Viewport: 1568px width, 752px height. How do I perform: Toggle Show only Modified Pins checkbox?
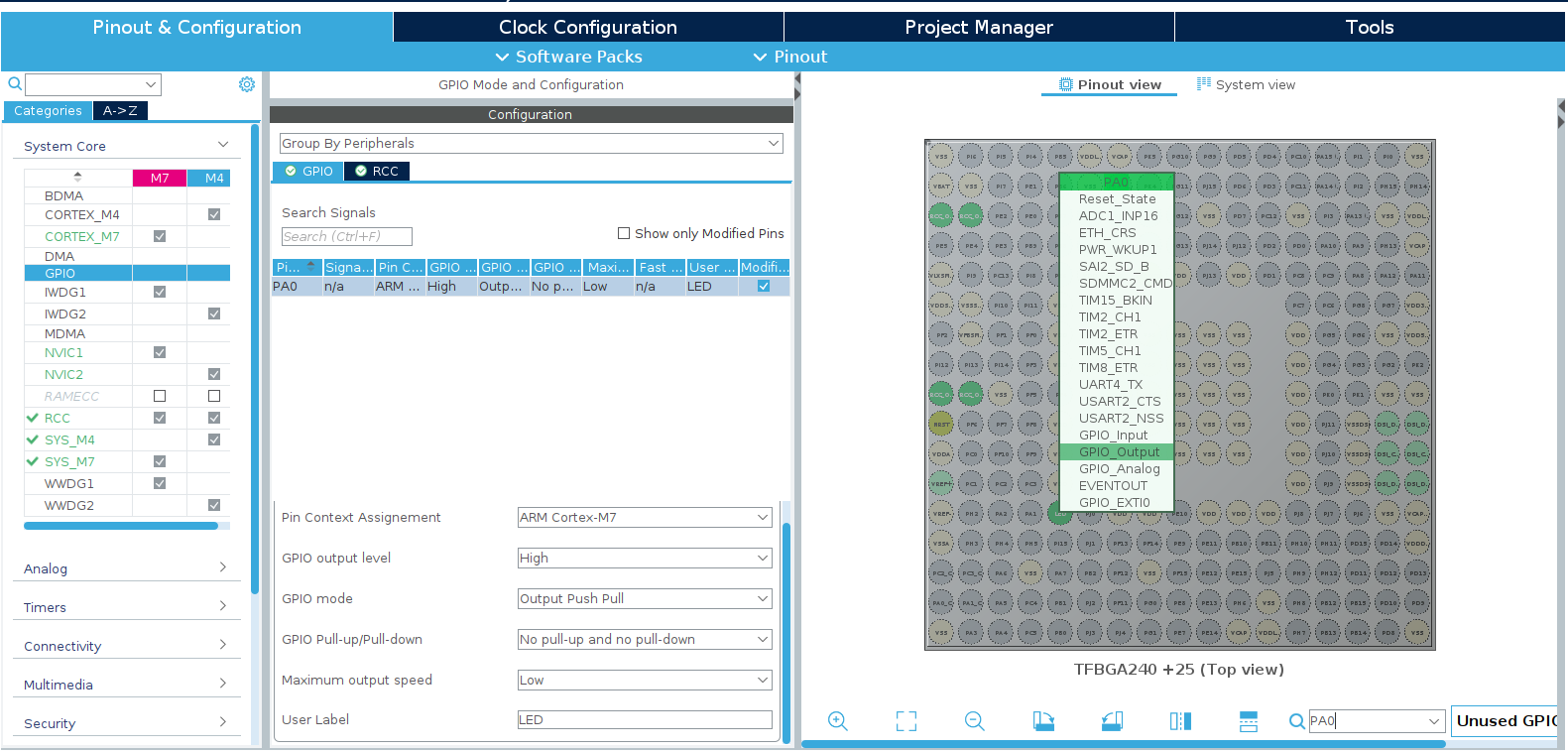tap(624, 234)
